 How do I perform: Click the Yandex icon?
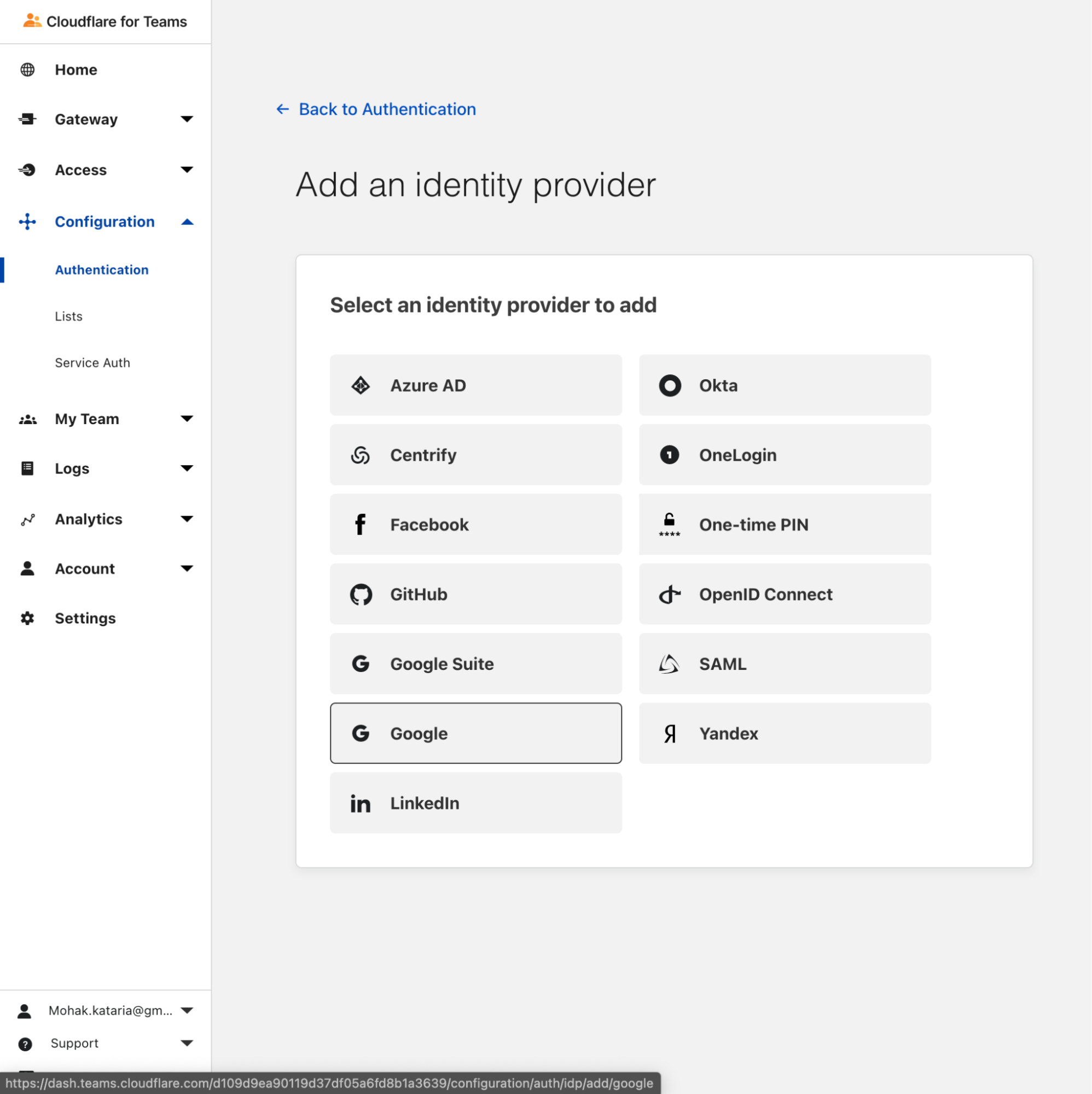click(670, 734)
